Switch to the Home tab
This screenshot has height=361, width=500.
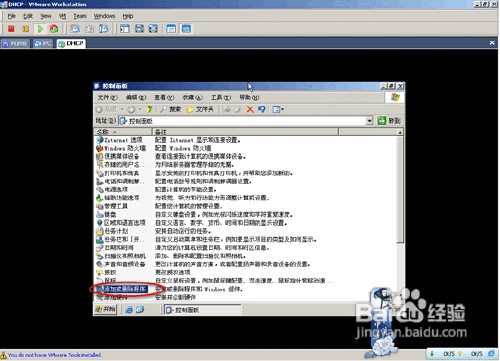point(15,44)
